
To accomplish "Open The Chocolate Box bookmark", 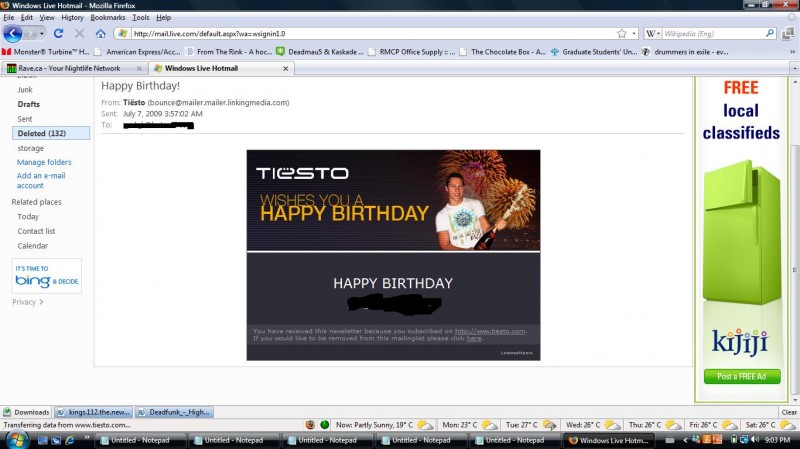I will click(503, 52).
